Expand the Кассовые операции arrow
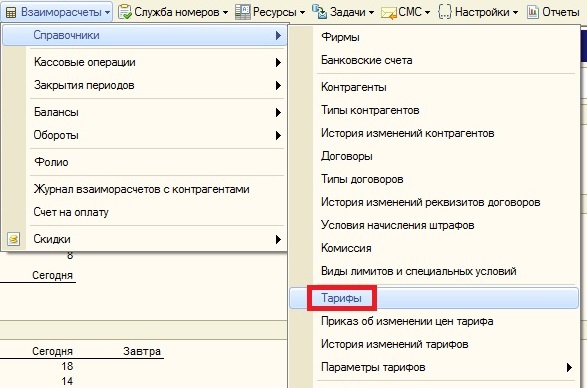The image size is (587, 388). [x=278, y=63]
